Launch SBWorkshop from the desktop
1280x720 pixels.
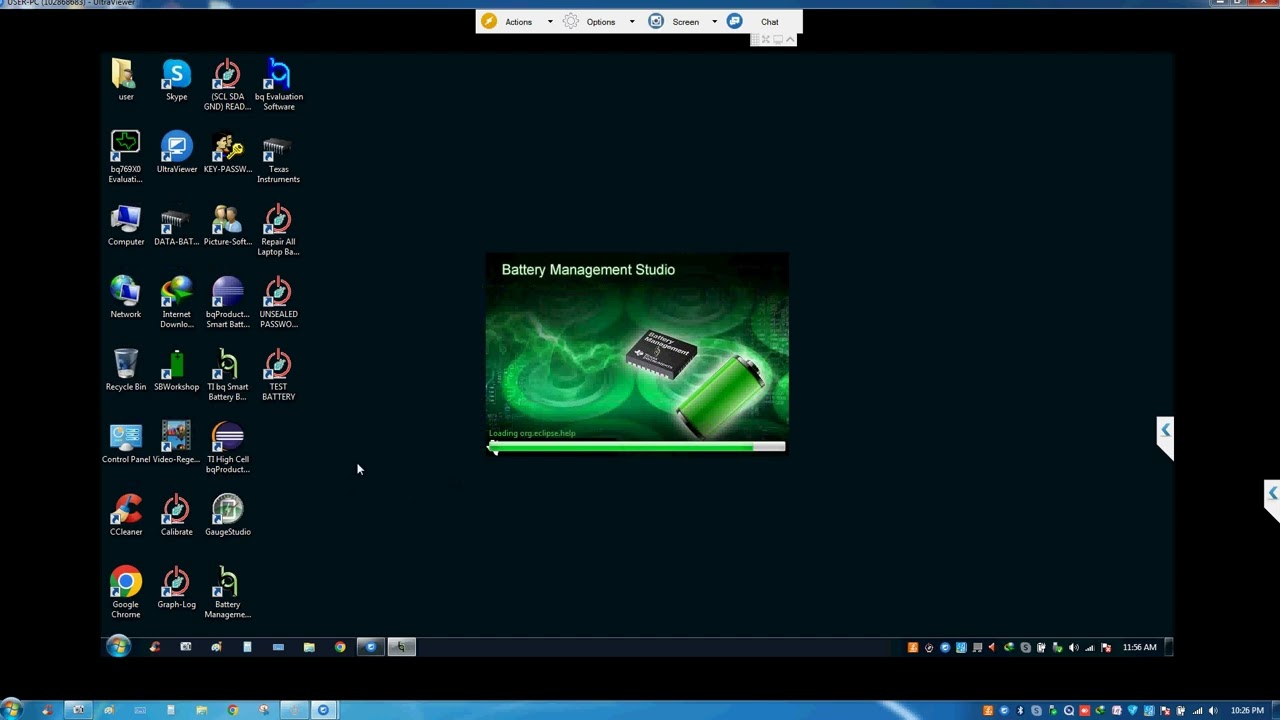pos(176,370)
